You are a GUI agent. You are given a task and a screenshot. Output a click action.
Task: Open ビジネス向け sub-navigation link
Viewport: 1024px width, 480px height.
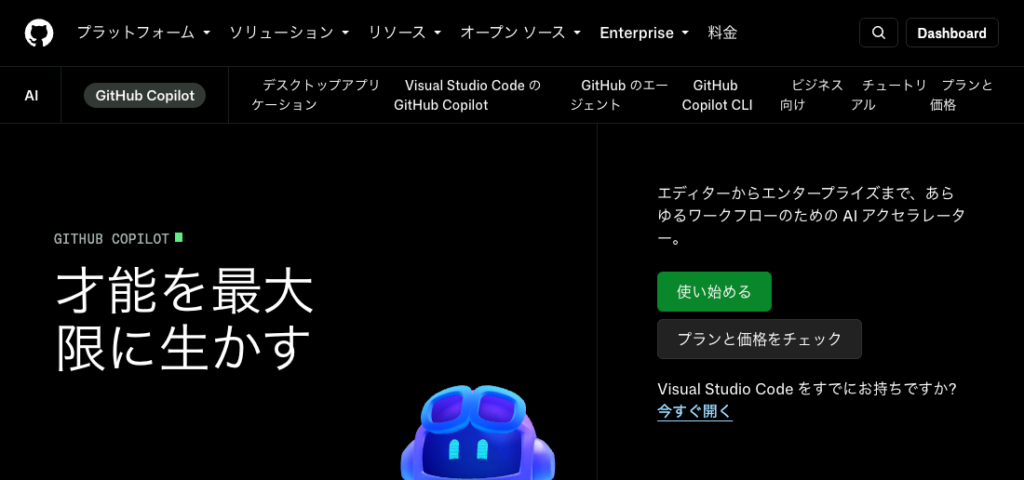[812, 95]
